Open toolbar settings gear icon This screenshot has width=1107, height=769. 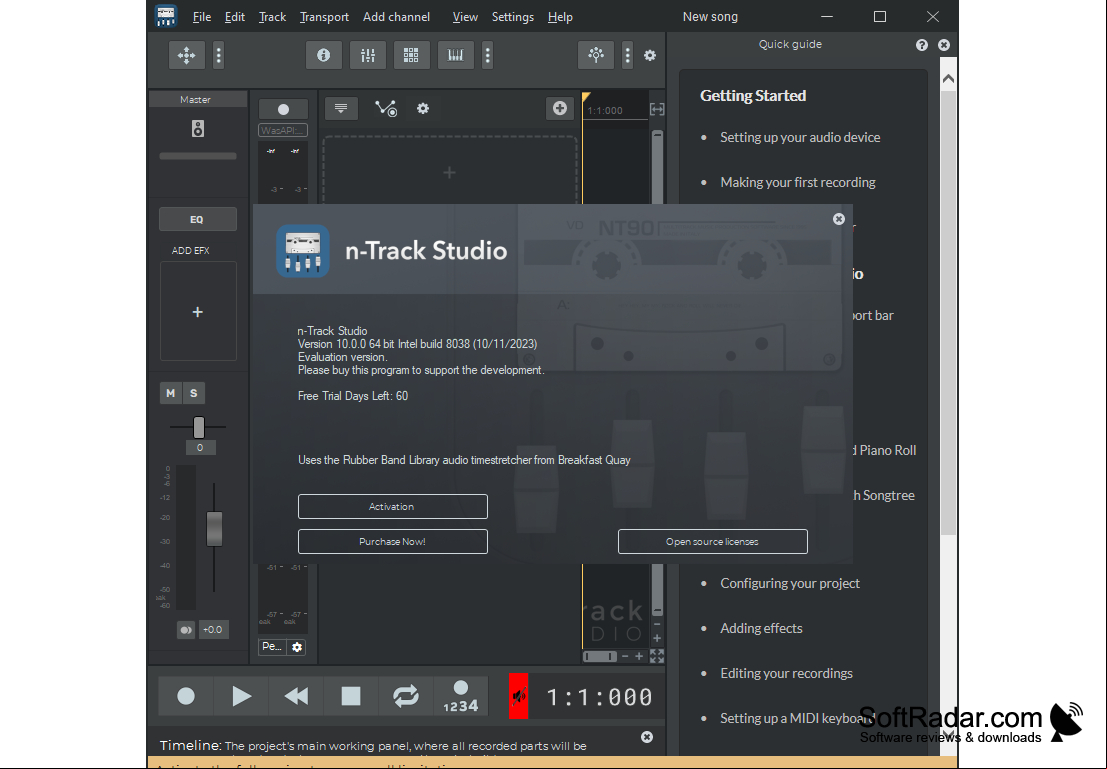(650, 55)
